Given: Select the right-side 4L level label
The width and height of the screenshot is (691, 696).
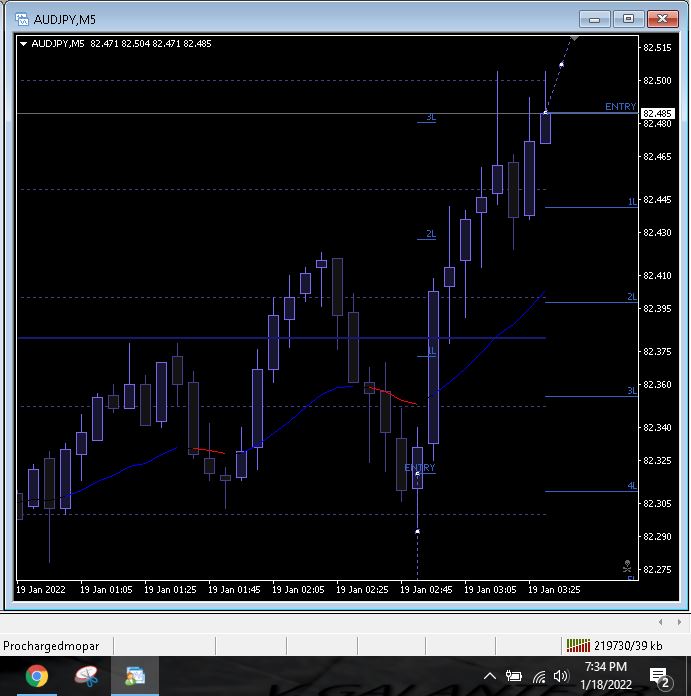Looking at the screenshot, I should (632, 486).
